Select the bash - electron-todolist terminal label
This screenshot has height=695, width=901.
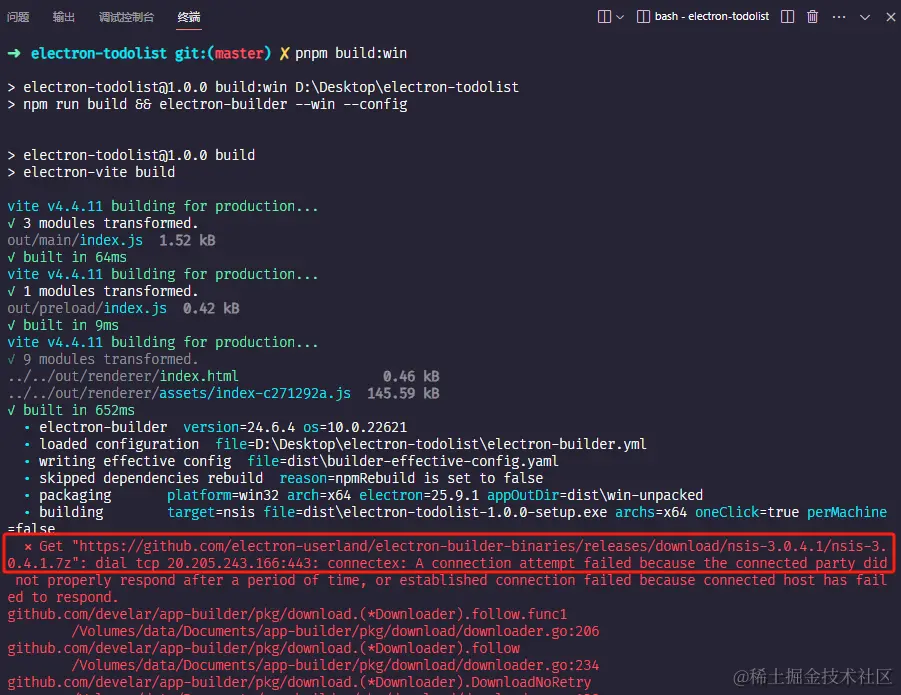[711, 17]
